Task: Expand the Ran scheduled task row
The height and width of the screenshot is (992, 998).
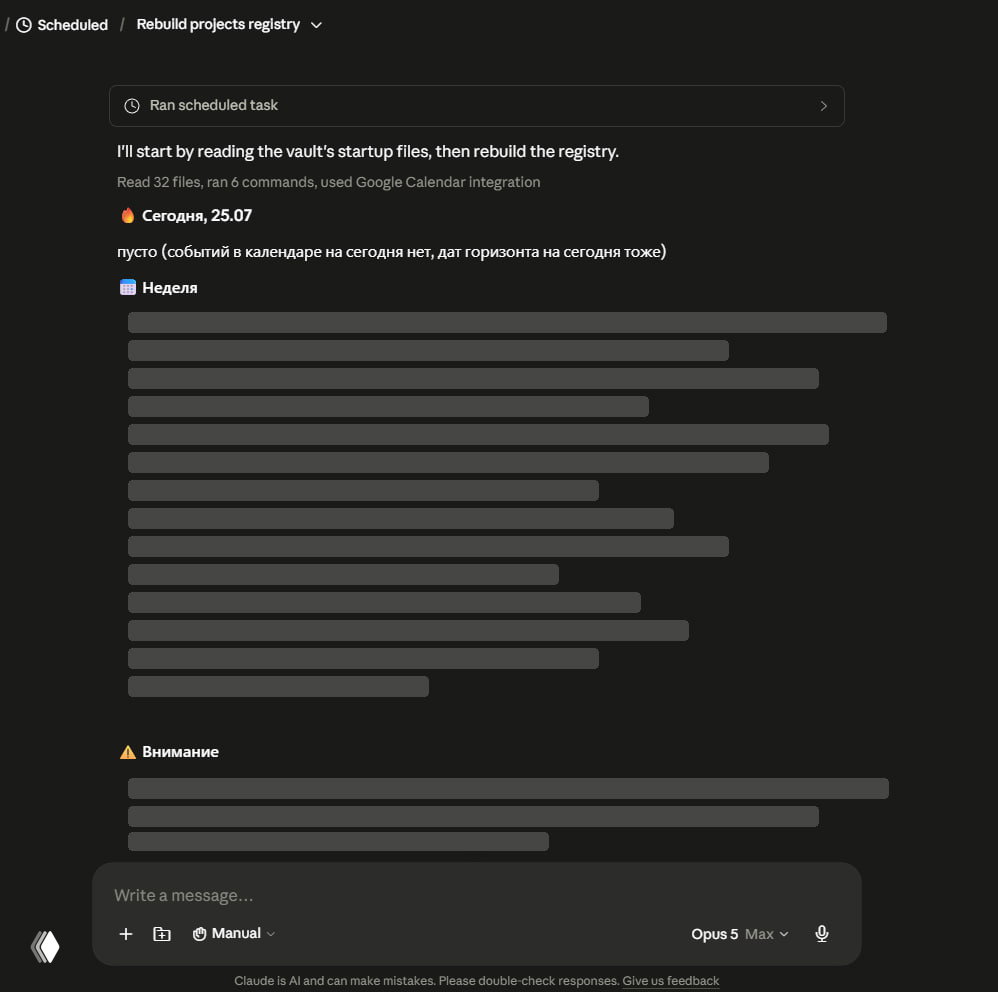Action: point(477,106)
